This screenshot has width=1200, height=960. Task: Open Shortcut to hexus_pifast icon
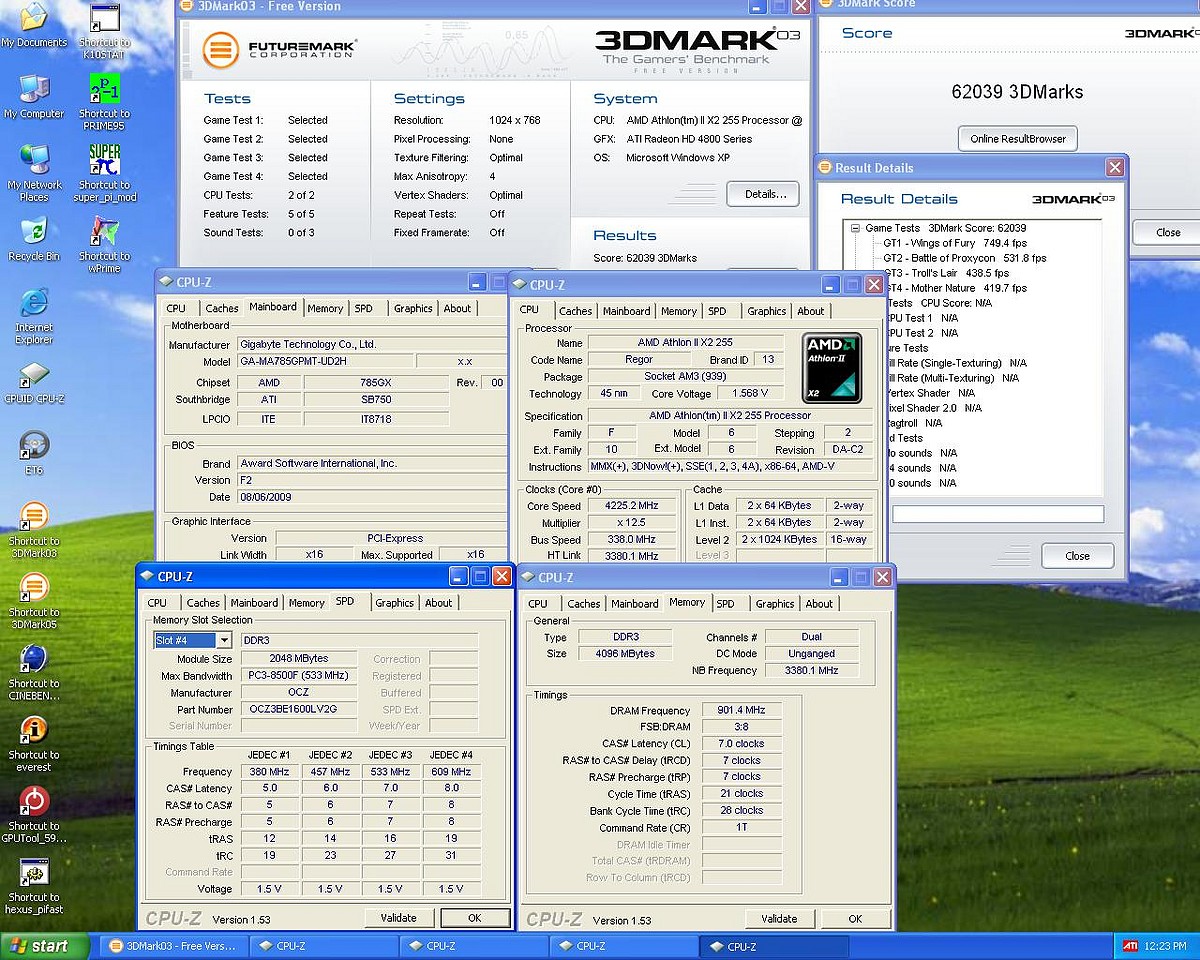coord(33,886)
